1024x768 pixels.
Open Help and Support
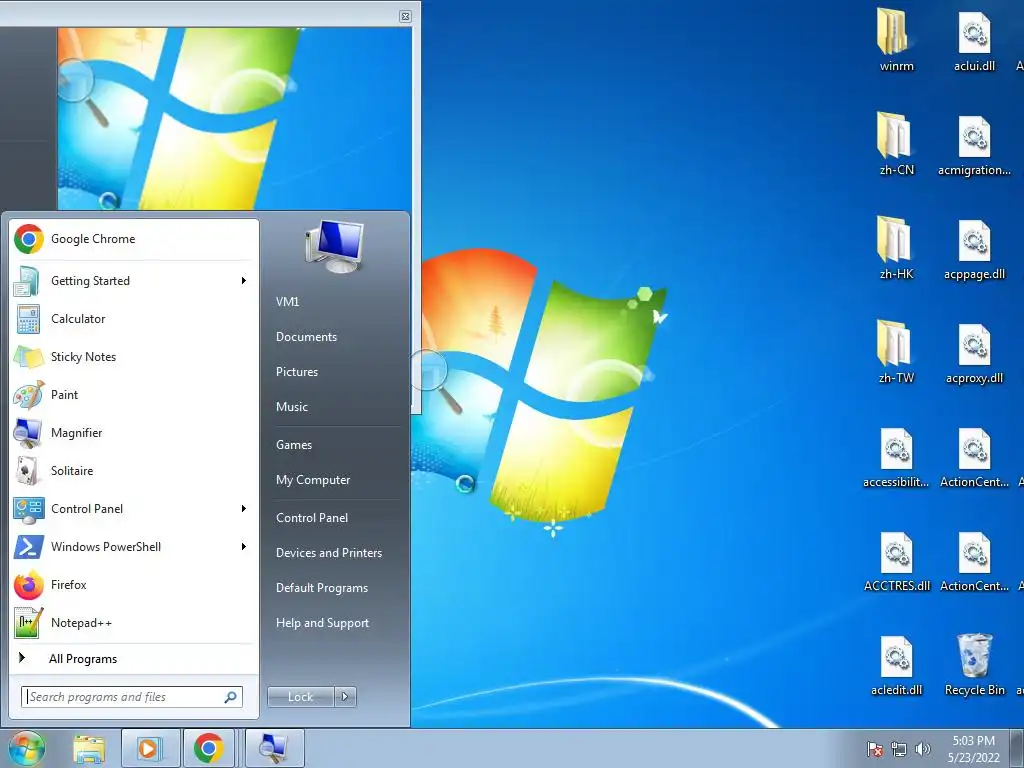click(x=322, y=623)
